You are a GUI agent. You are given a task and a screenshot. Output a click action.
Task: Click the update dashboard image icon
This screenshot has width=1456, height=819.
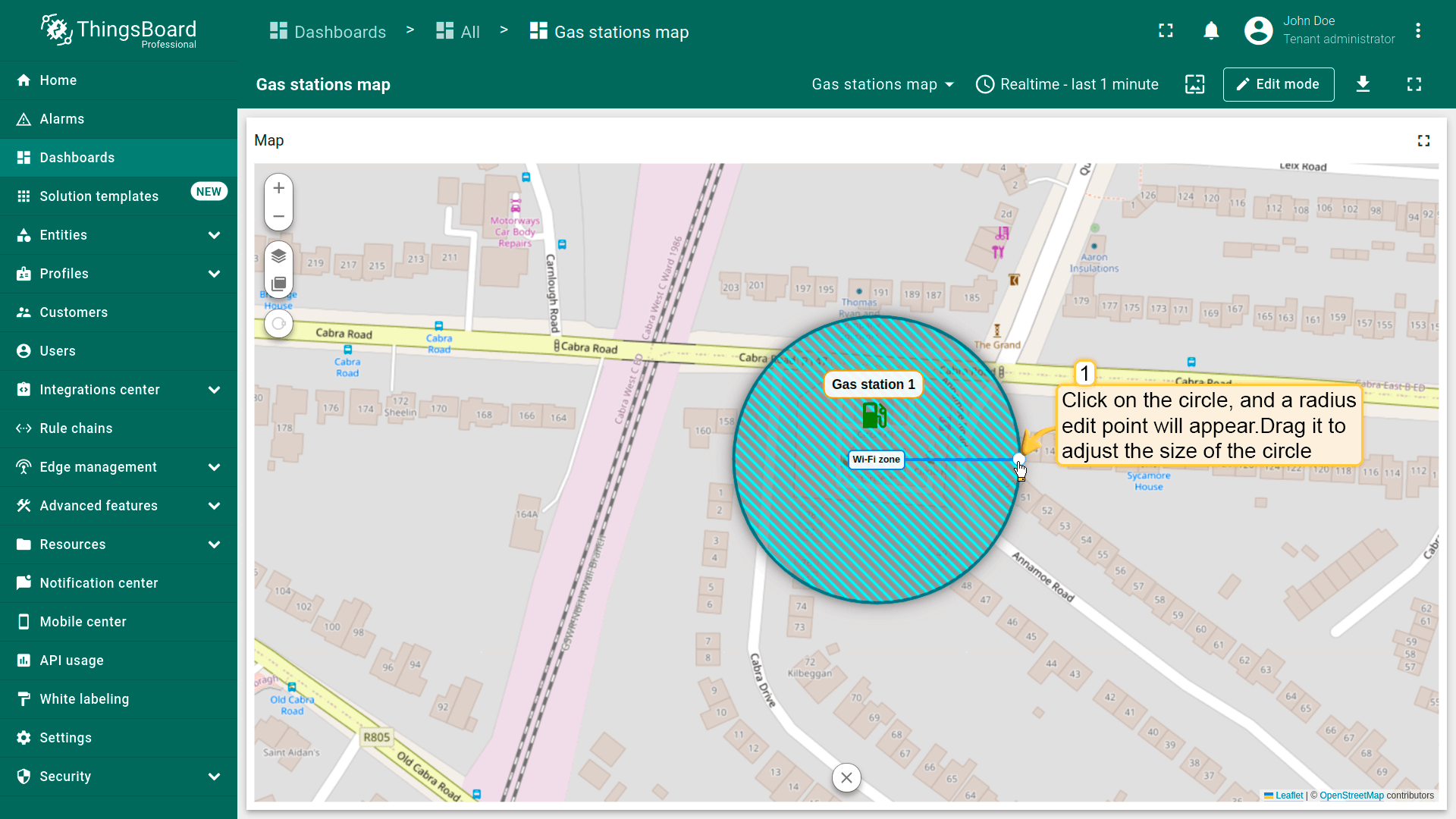[1194, 84]
